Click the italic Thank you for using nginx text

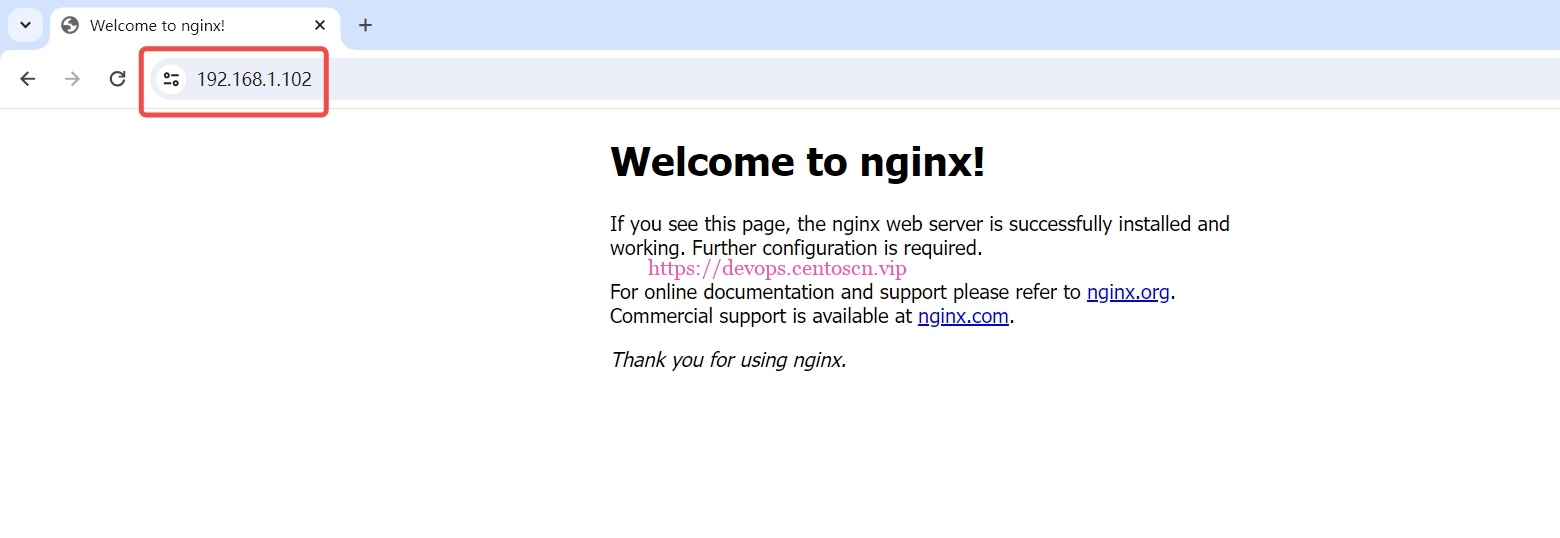(x=728, y=360)
